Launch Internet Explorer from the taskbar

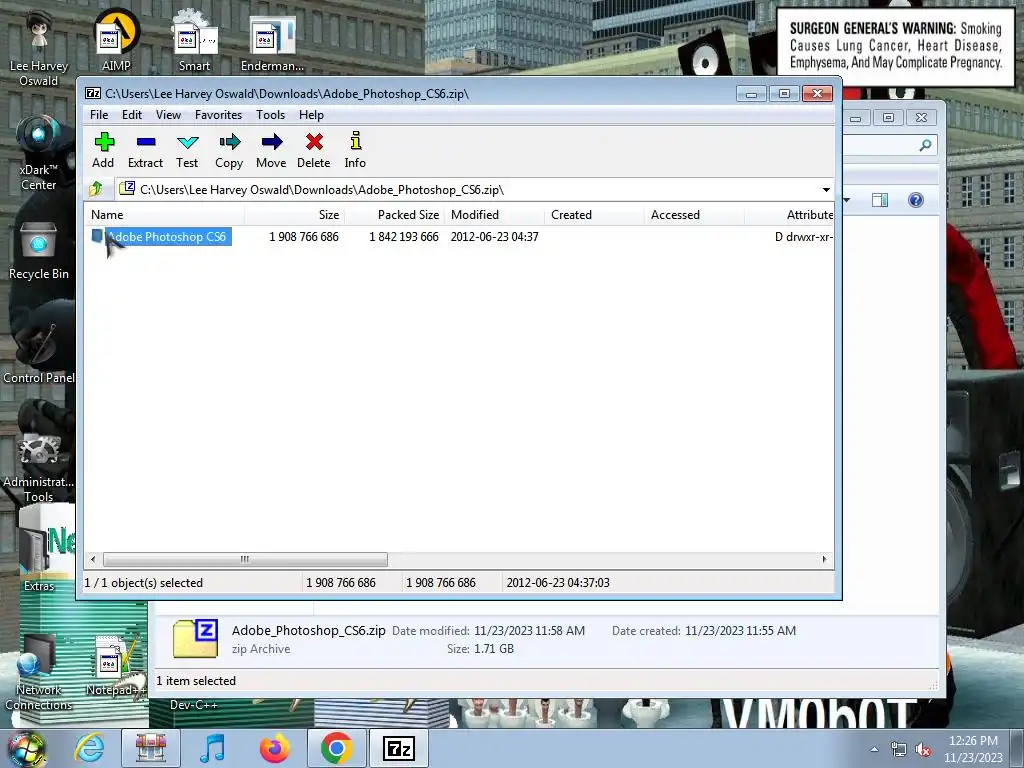tap(89, 748)
